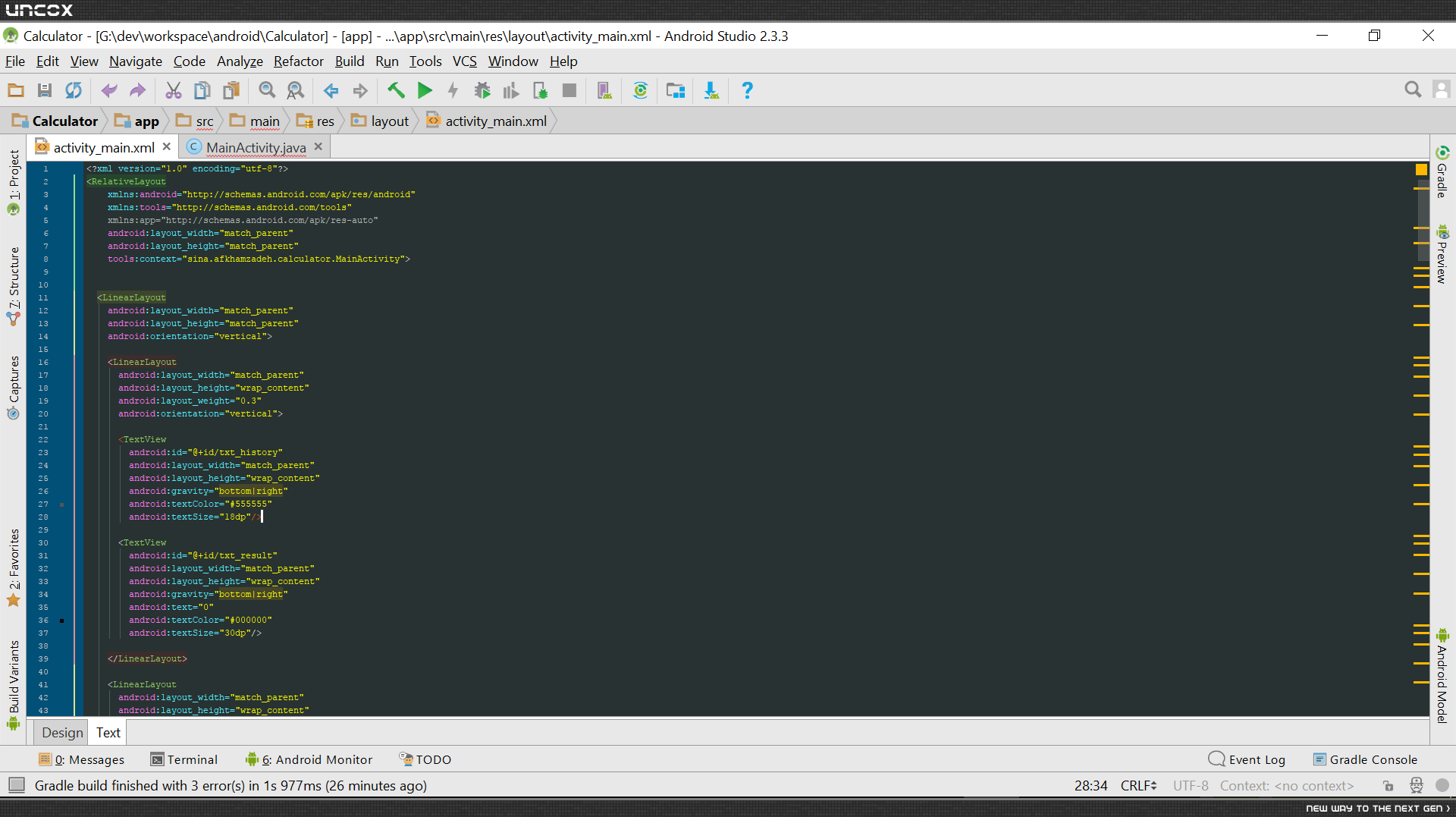Click the res breadcrumb in navigation bar

pyautogui.click(x=316, y=121)
